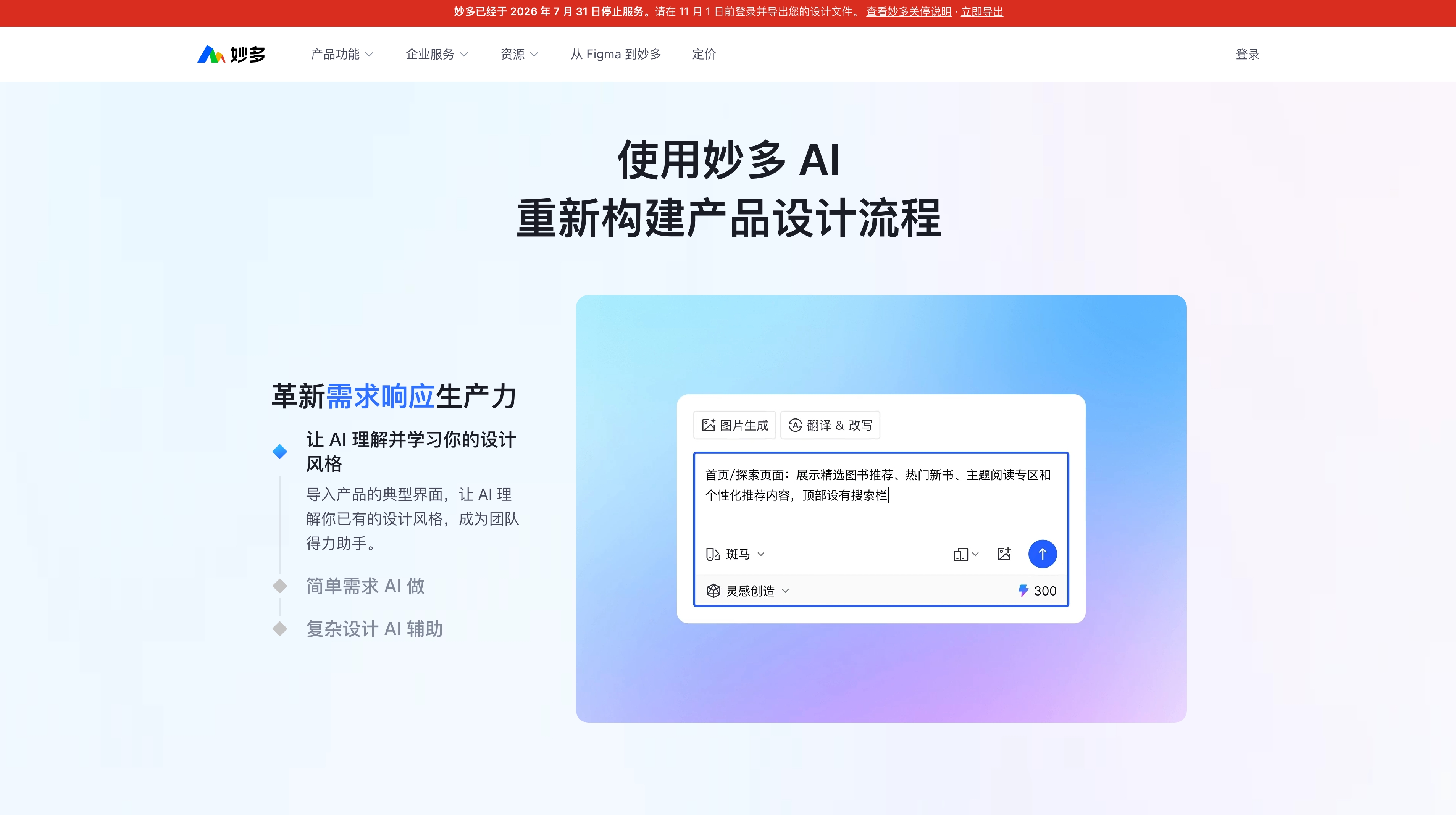Click the 登录 login link
Image resolution: width=1456 pixels, height=815 pixels.
(x=1248, y=54)
